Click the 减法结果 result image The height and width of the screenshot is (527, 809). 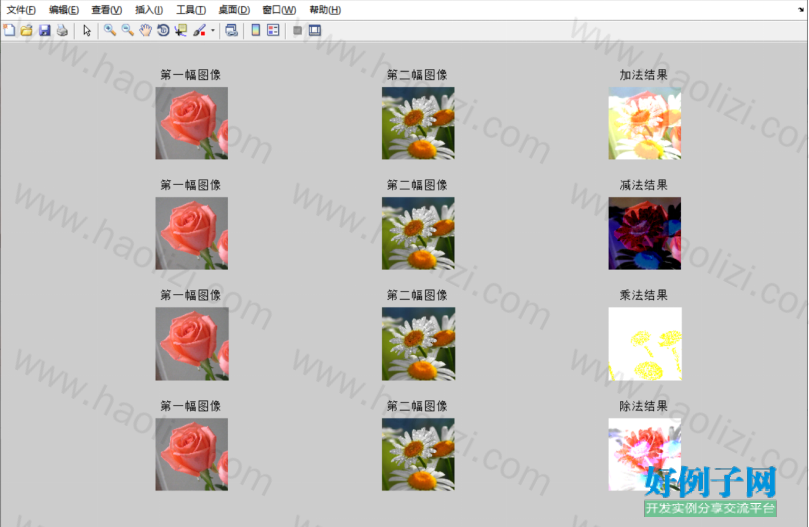[644, 233]
